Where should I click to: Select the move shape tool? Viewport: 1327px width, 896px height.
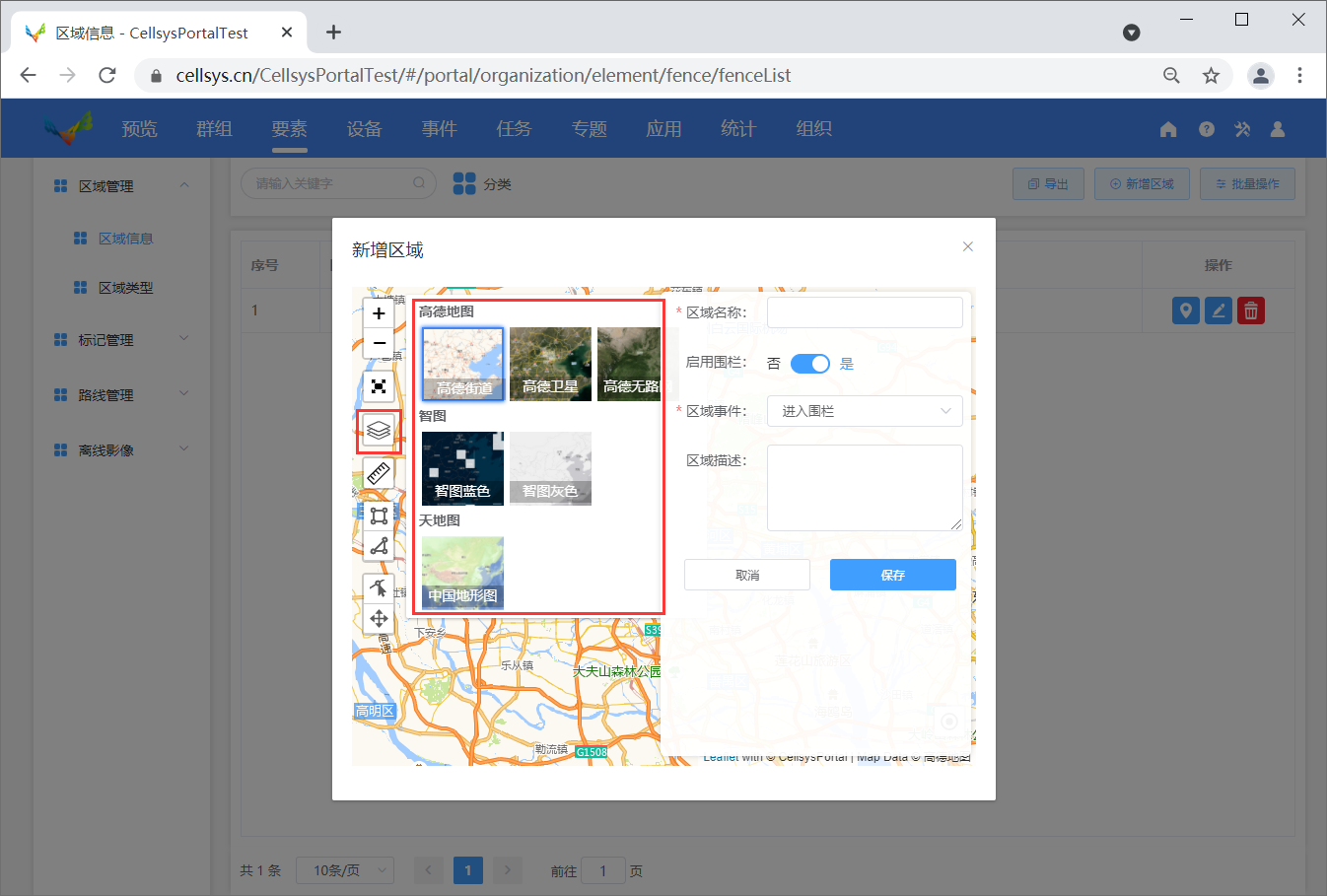(379, 618)
